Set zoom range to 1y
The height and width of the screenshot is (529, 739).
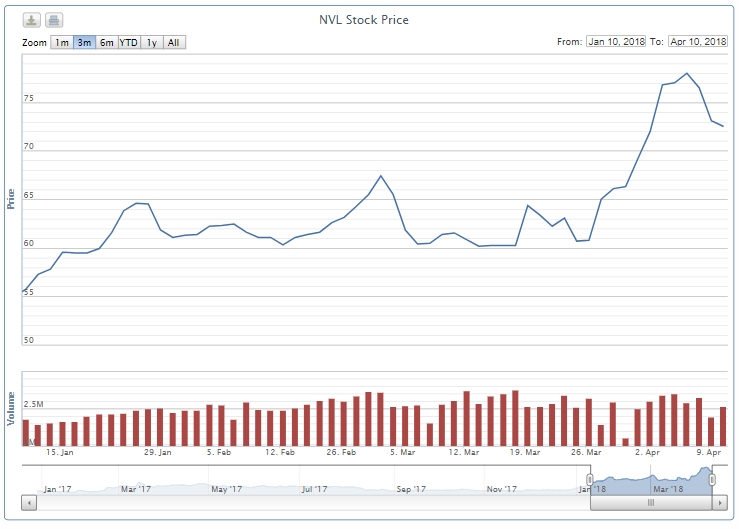point(151,42)
